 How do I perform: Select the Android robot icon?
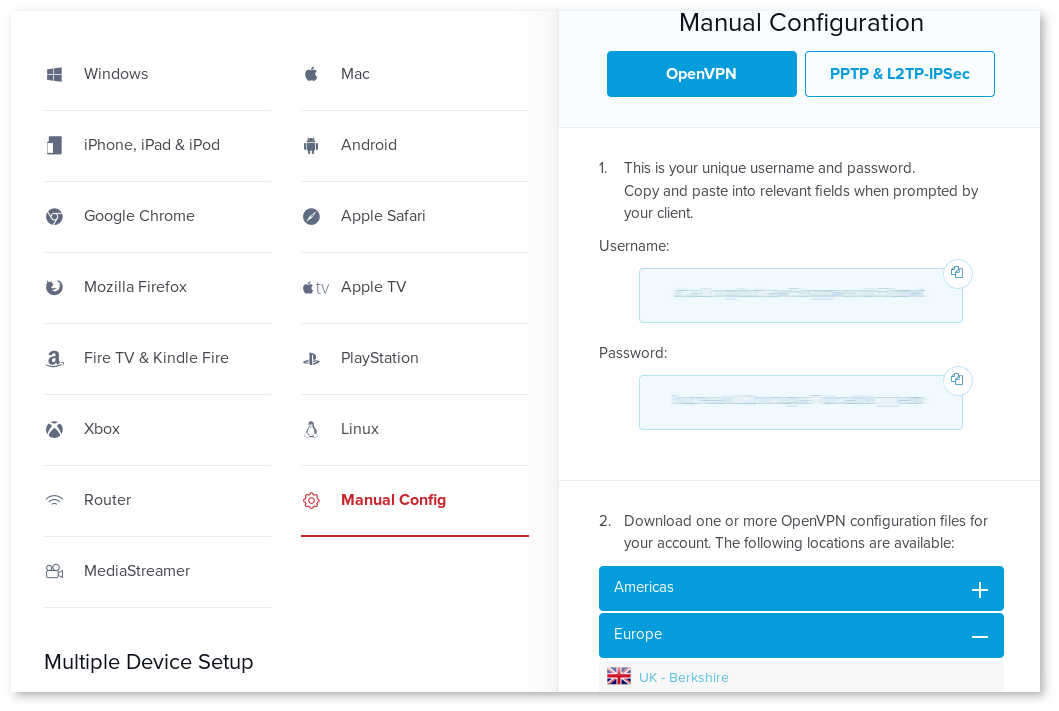pos(311,145)
